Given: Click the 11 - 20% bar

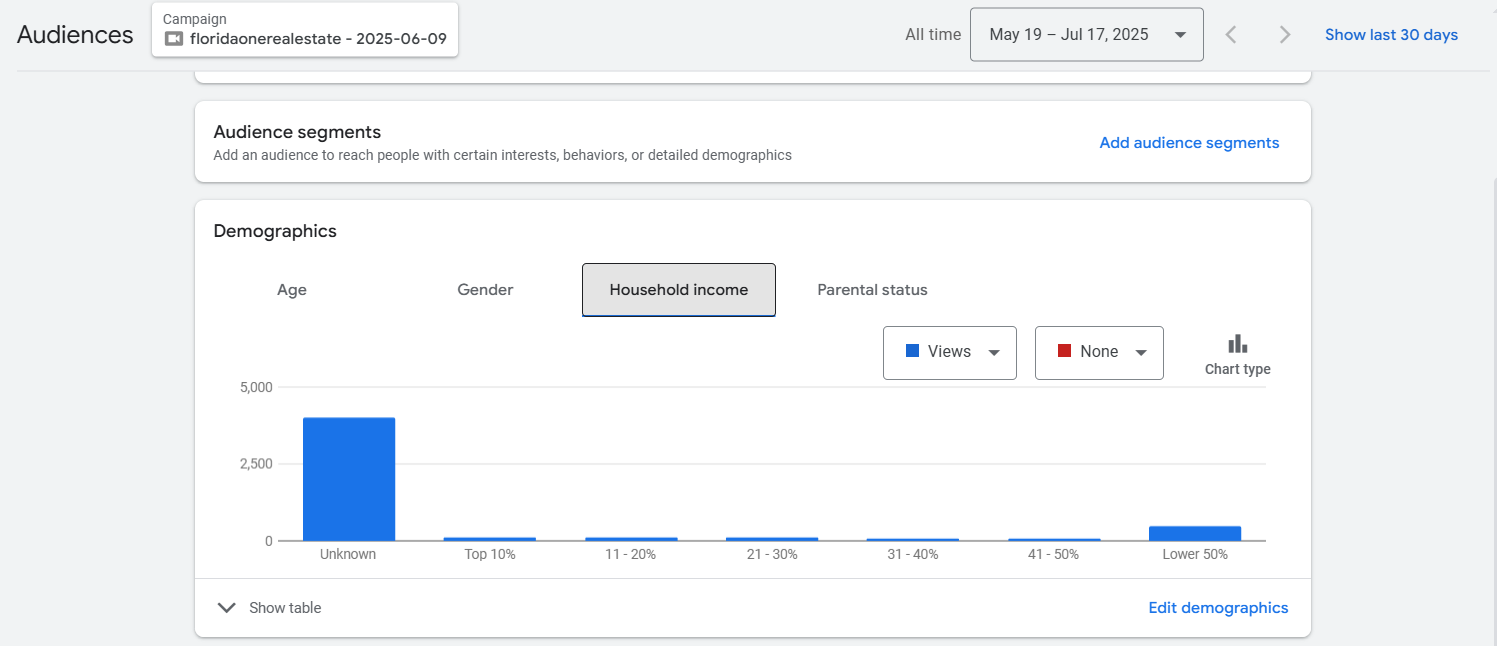Looking at the screenshot, I should (x=631, y=539).
